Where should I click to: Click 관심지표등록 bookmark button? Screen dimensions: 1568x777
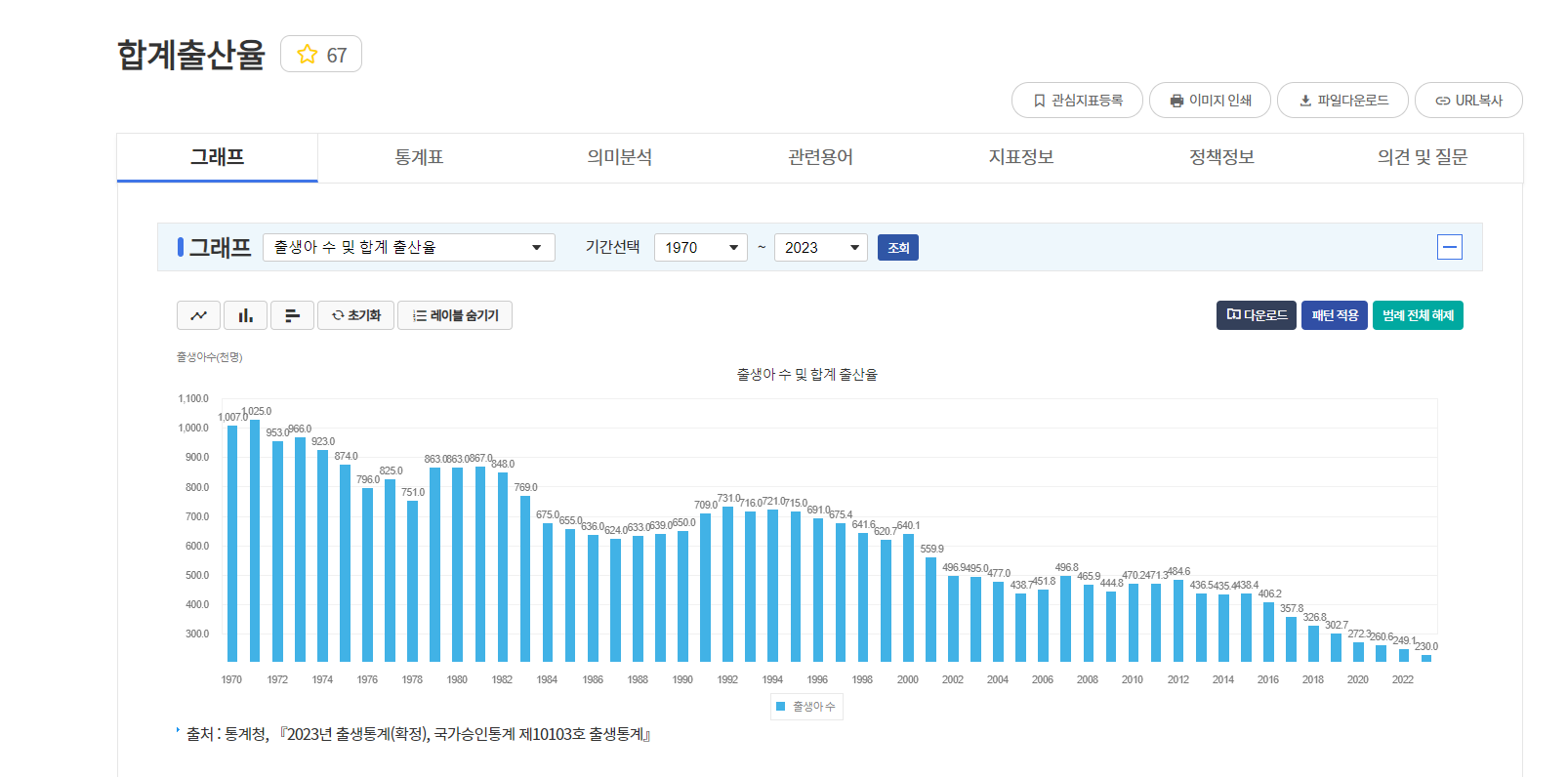(x=1077, y=101)
